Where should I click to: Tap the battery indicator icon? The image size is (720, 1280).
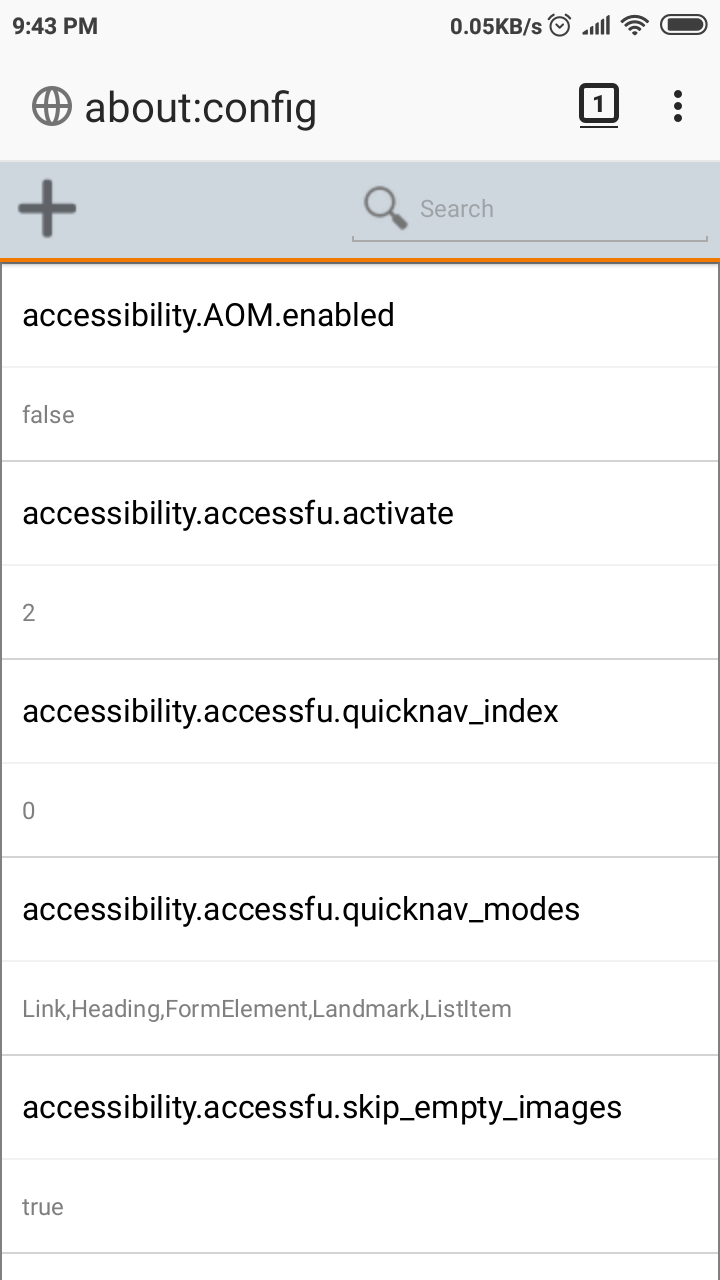coord(684,26)
